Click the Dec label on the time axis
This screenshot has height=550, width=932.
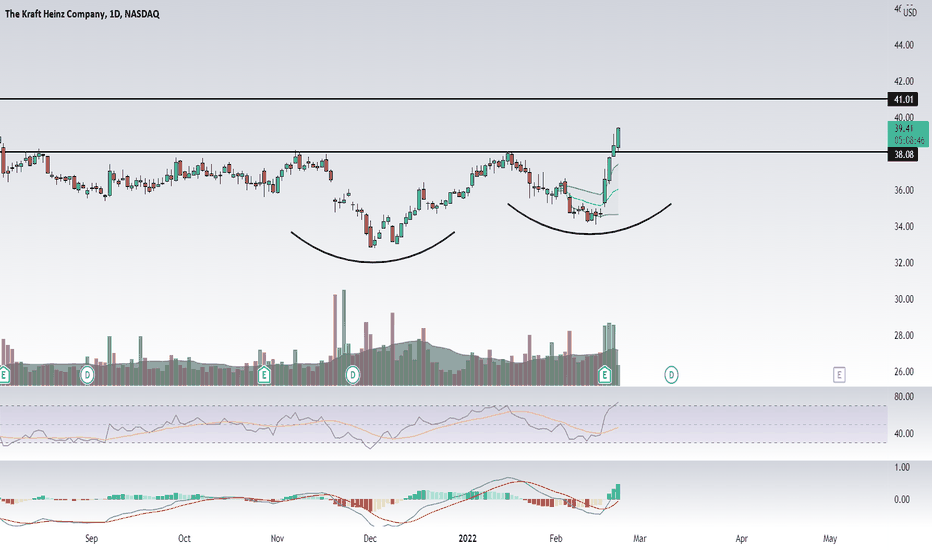(370, 538)
